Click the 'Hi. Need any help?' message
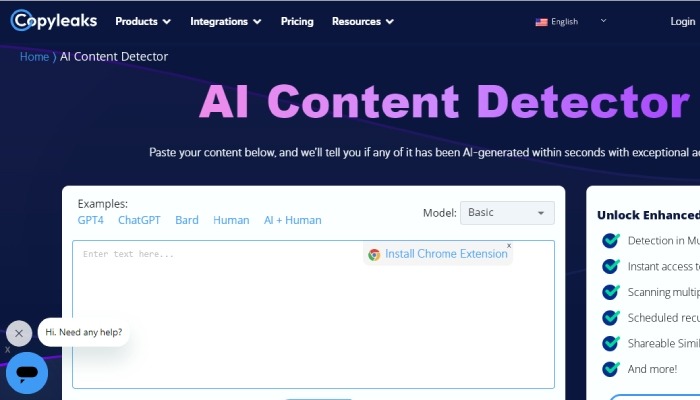This screenshot has height=400, width=700. (83, 332)
